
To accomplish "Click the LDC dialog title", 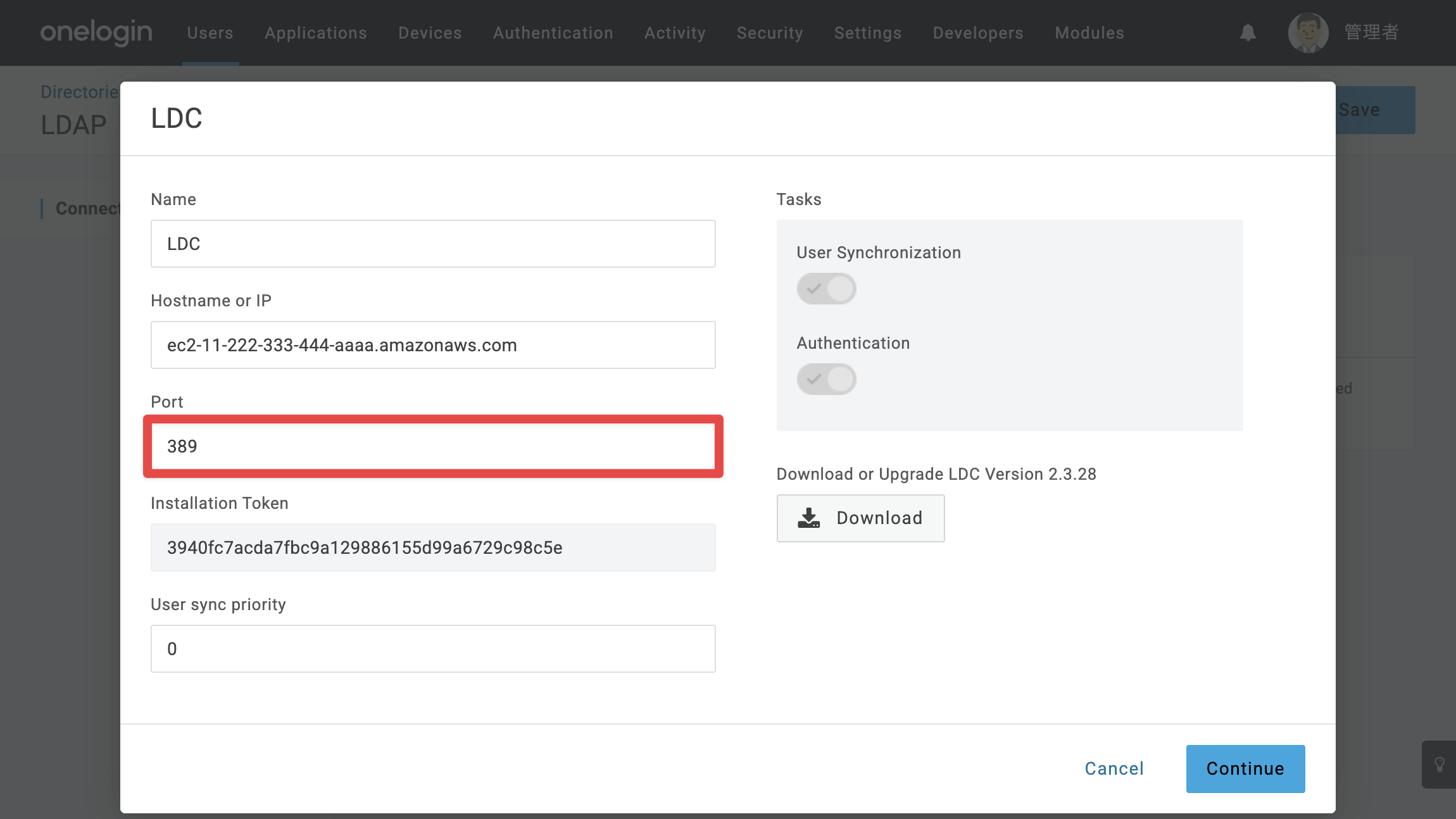I will (x=177, y=118).
